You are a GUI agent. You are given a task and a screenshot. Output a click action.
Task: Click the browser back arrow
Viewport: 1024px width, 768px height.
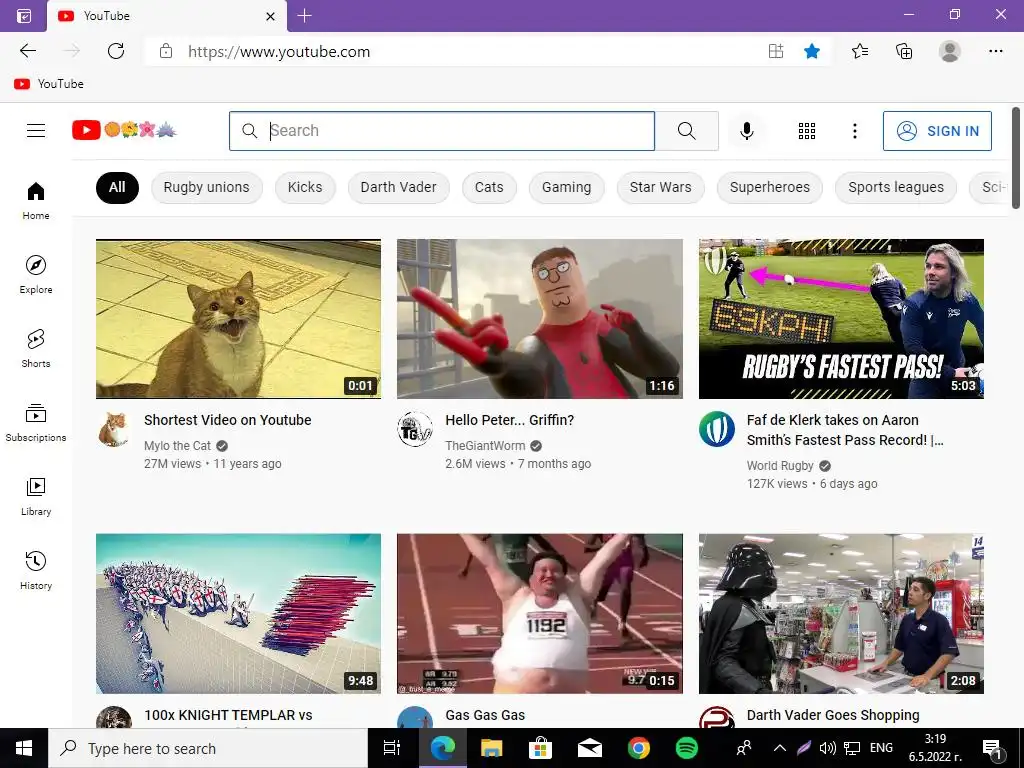point(27,51)
